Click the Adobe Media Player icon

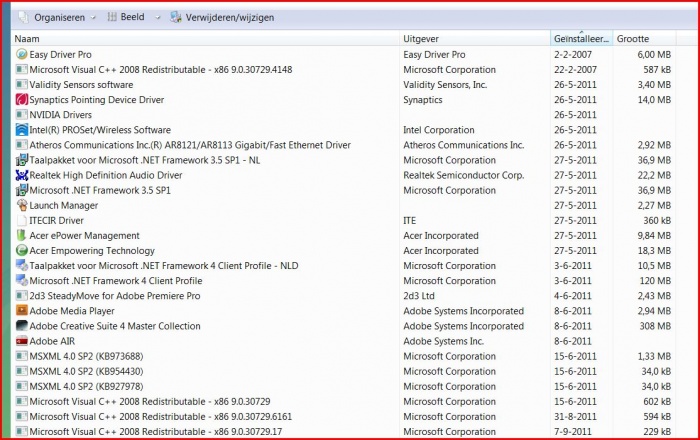click(22, 311)
